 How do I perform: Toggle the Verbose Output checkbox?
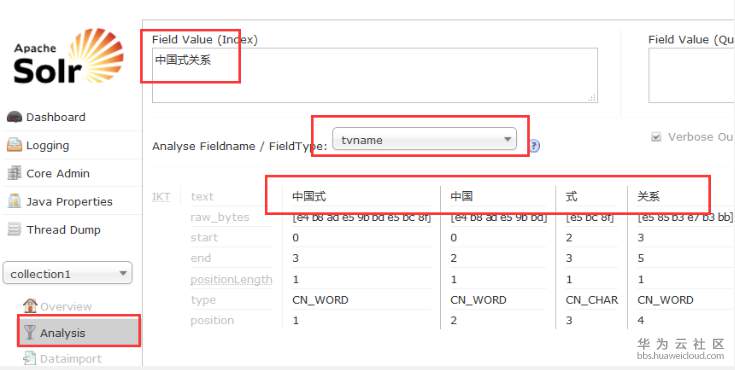pyautogui.click(x=656, y=137)
